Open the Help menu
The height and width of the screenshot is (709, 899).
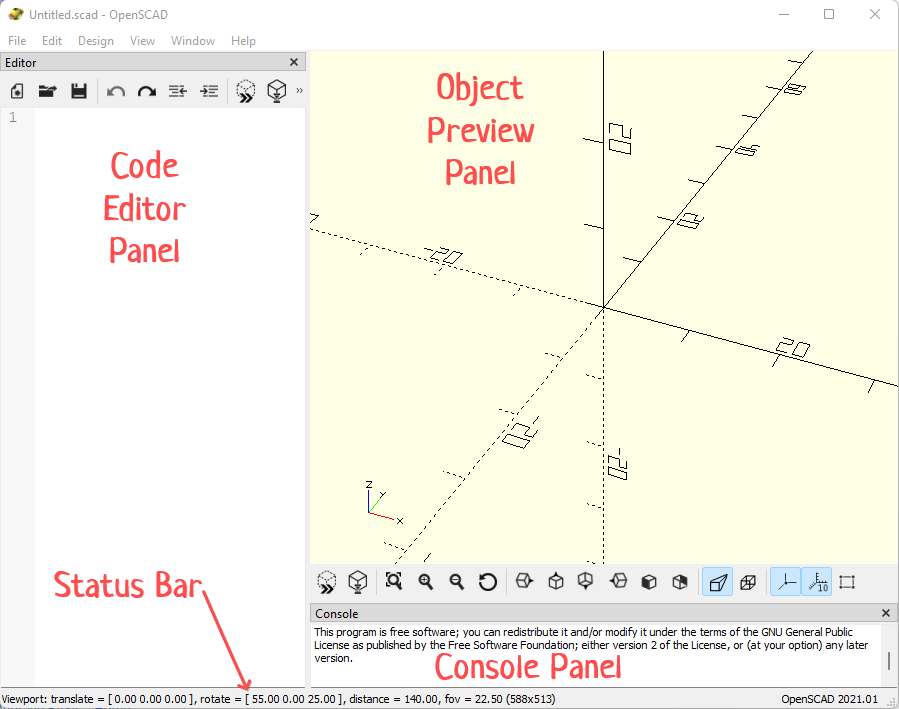(x=243, y=41)
